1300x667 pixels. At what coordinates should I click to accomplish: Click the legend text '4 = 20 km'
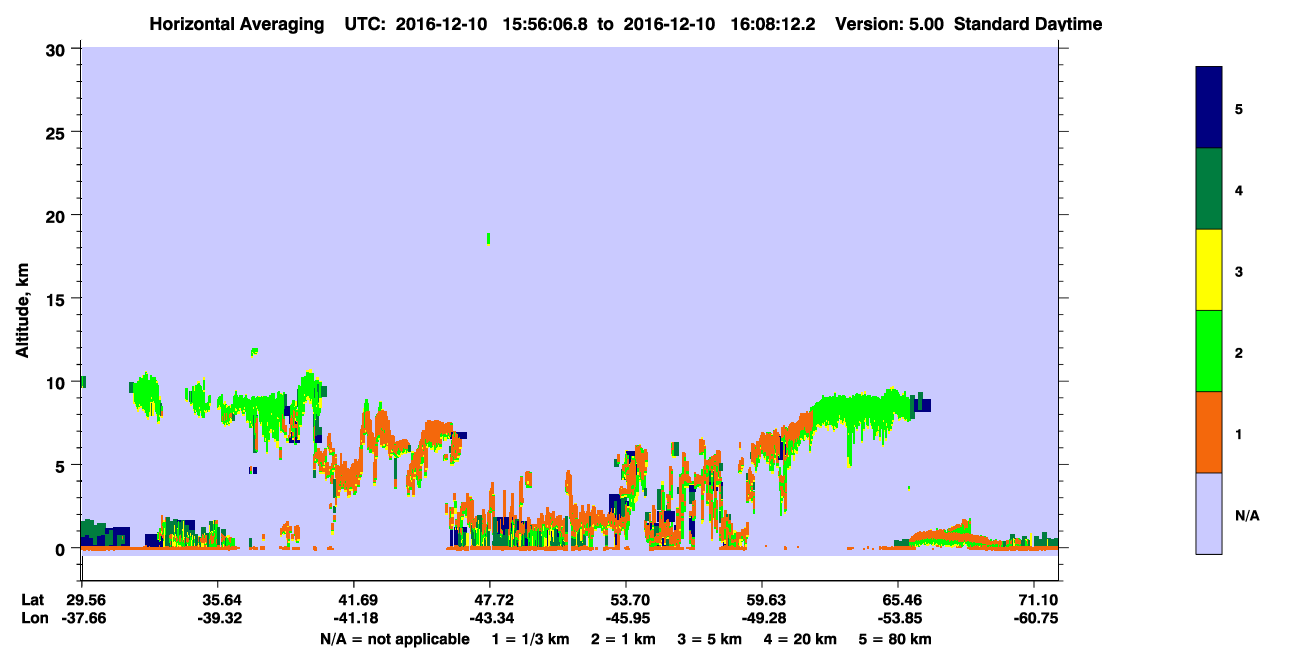[x=802, y=639]
